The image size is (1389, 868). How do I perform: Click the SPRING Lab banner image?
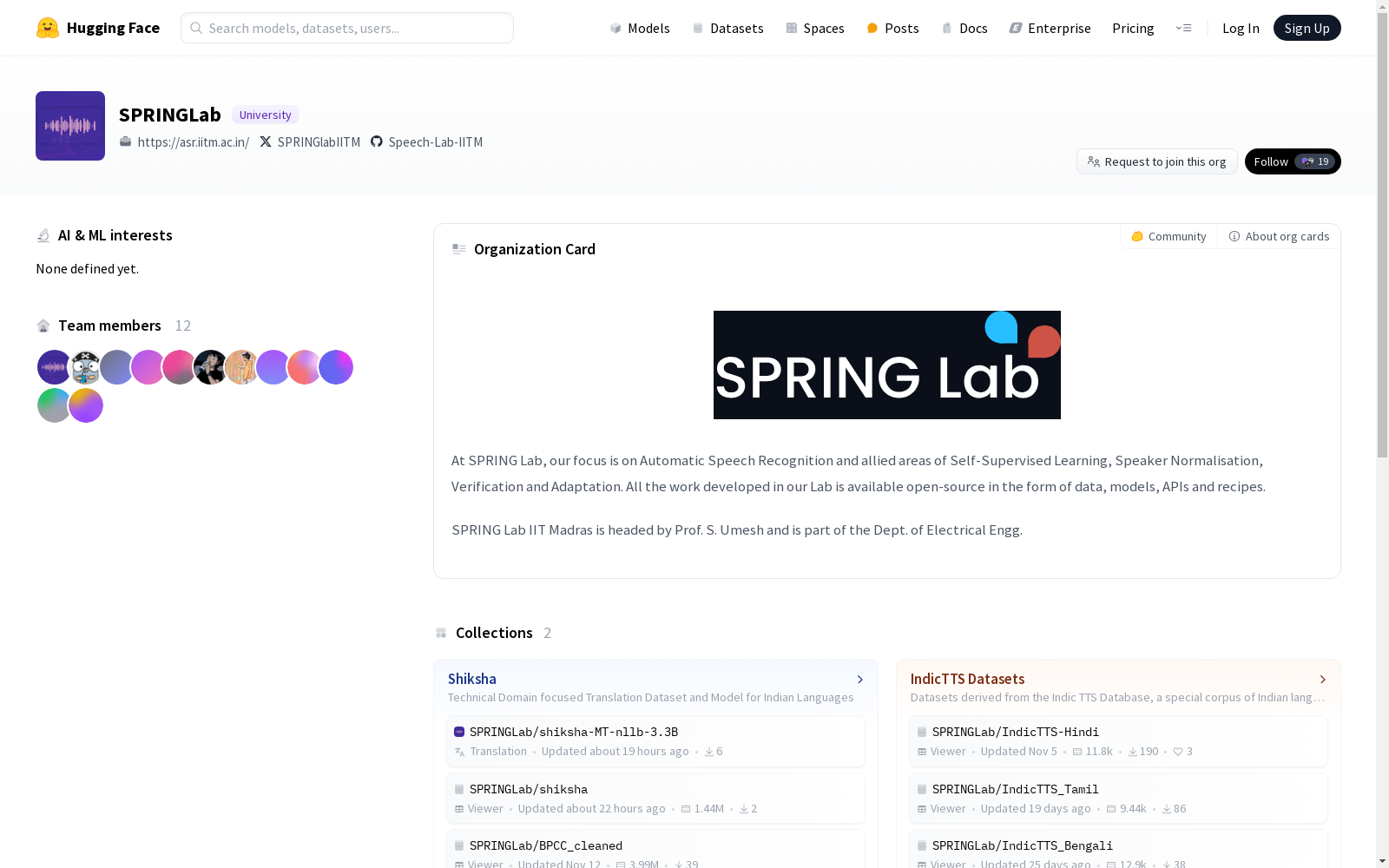pyautogui.click(x=887, y=365)
